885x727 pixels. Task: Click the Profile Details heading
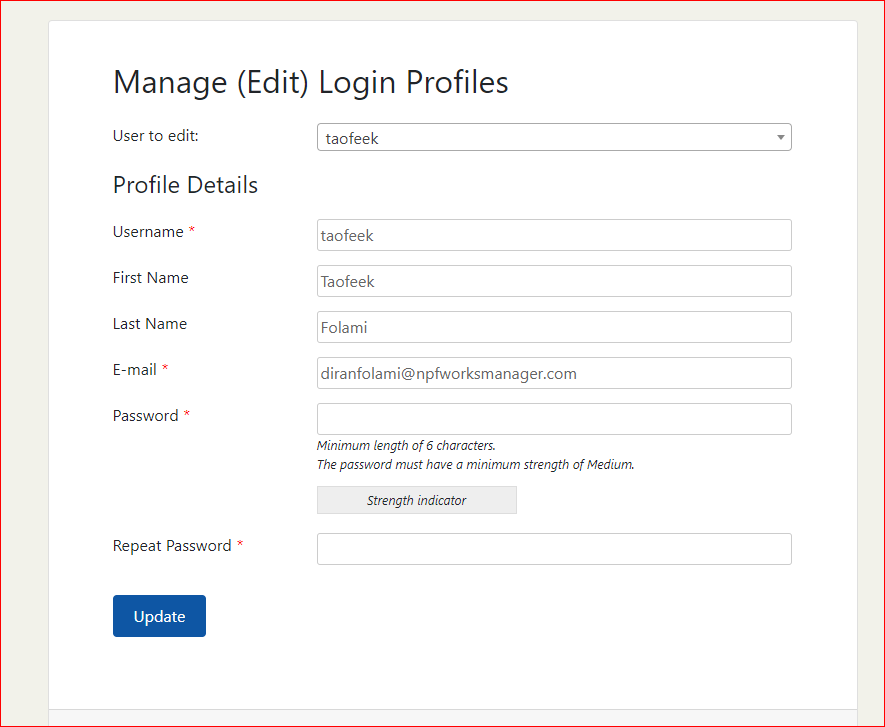point(185,185)
